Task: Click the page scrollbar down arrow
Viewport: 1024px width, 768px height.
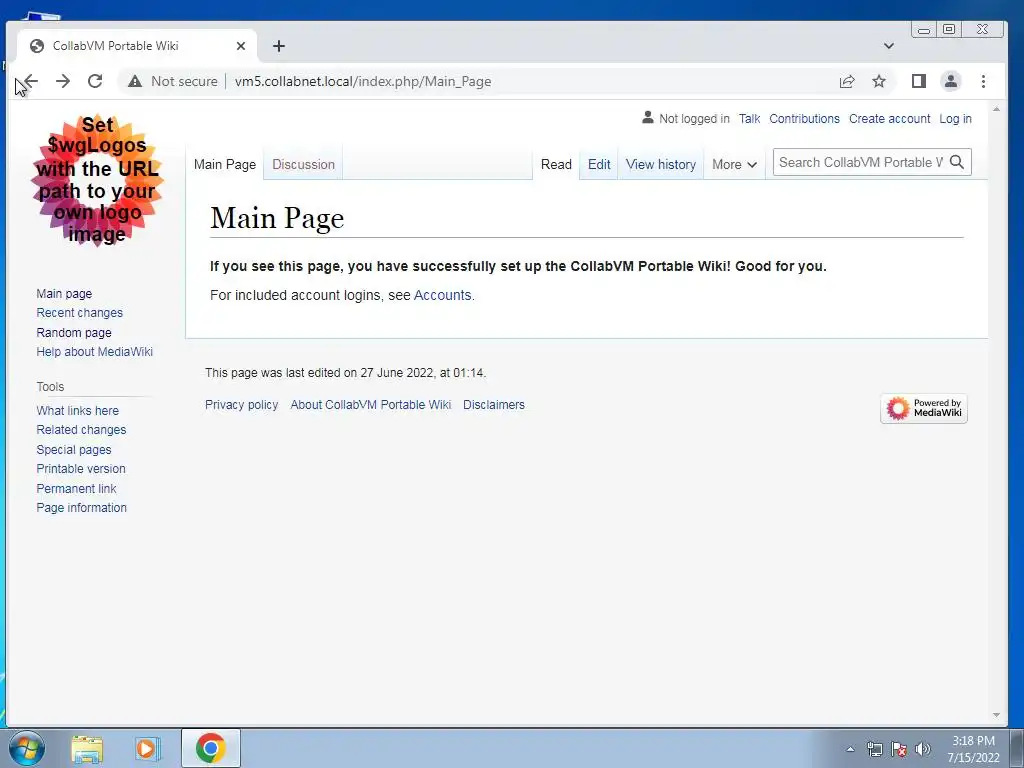Action: (996, 715)
